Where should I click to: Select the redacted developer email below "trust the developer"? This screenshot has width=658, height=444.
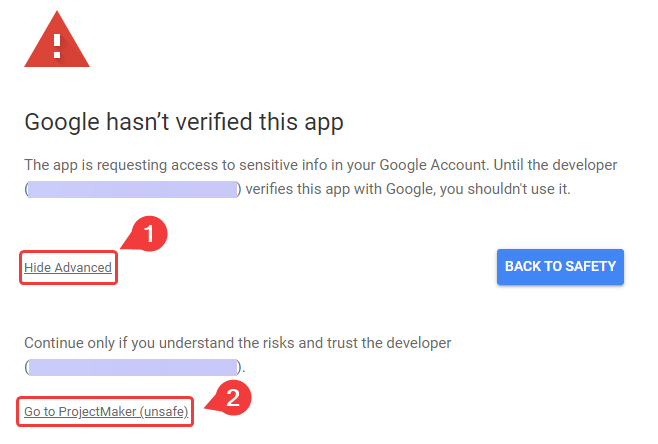point(133,367)
